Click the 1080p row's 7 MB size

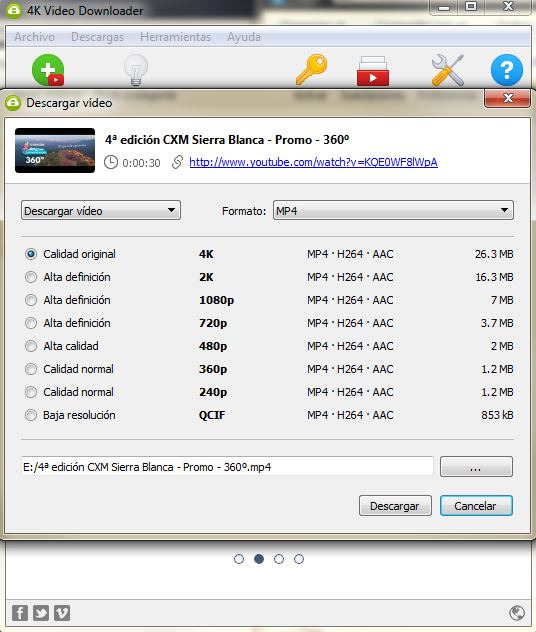click(x=502, y=300)
